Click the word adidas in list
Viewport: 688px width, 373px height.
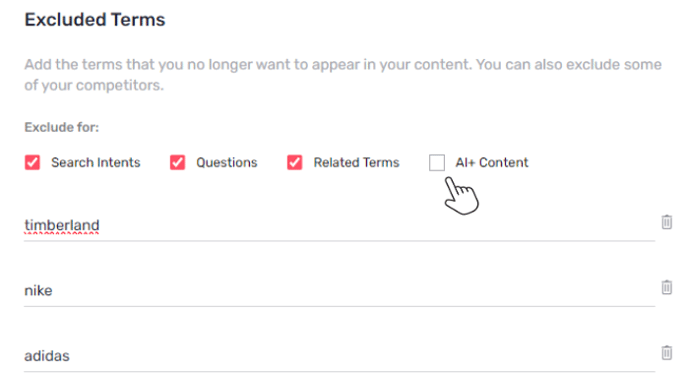coord(47,356)
